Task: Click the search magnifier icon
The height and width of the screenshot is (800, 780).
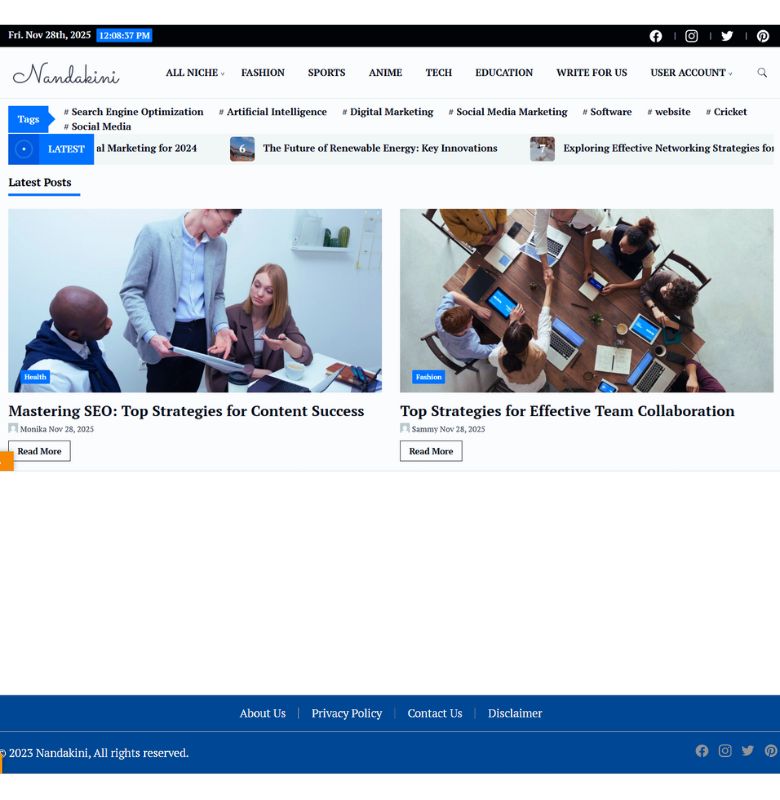Action: (762, 73)
